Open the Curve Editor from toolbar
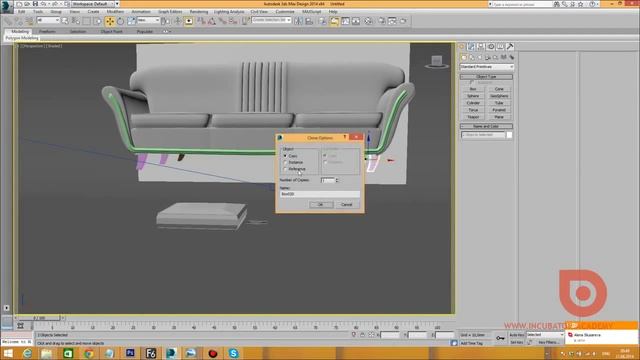The image size is (640, 360). pyautogui.click(x=345, y=21)
